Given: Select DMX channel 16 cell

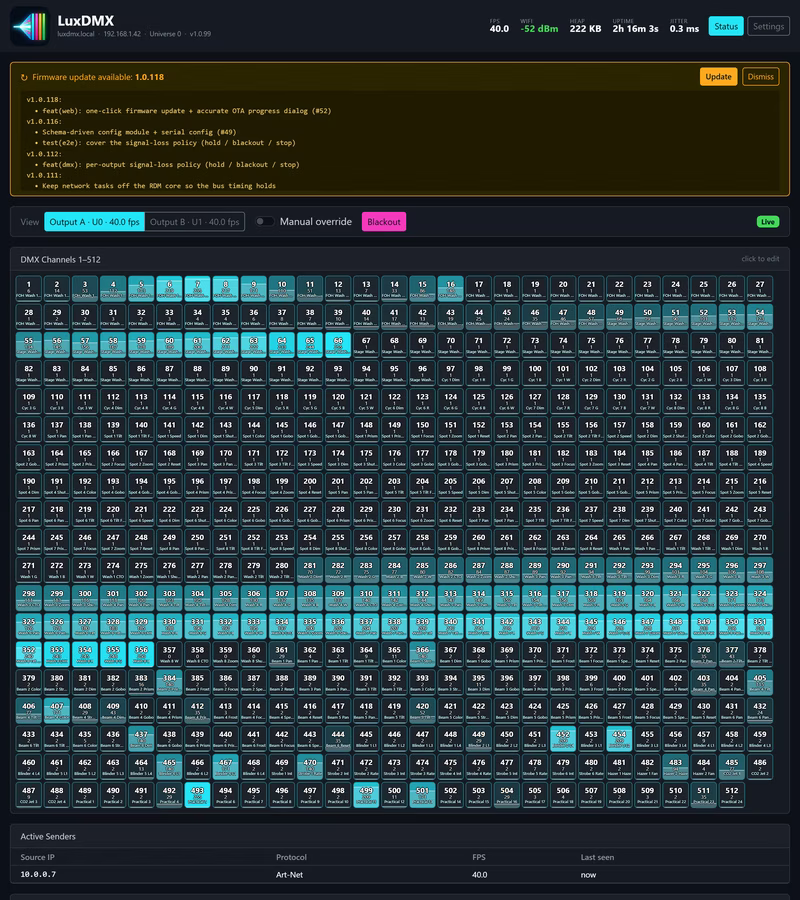Looking at the screenshot, I should click(451, 289).
